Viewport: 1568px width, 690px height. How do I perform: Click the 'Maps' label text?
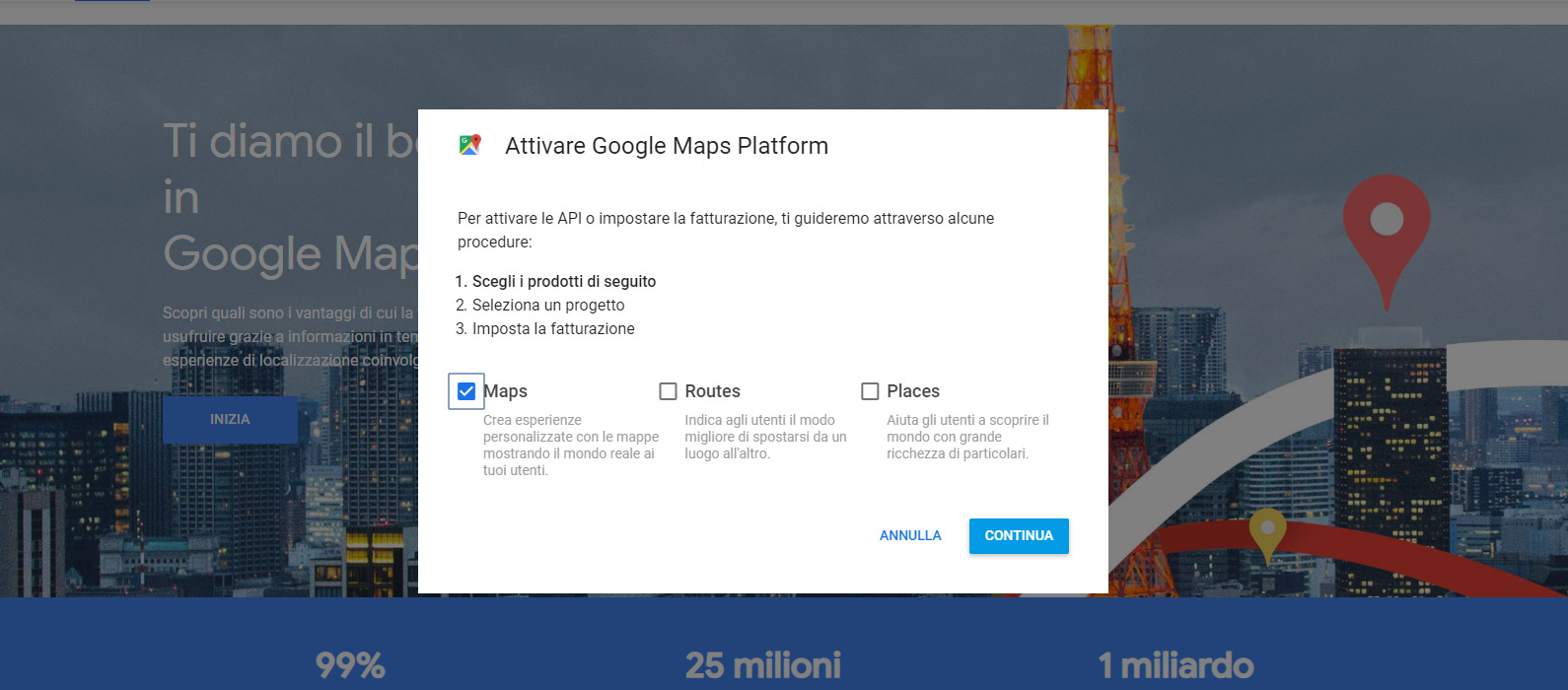tap(505, 391)
